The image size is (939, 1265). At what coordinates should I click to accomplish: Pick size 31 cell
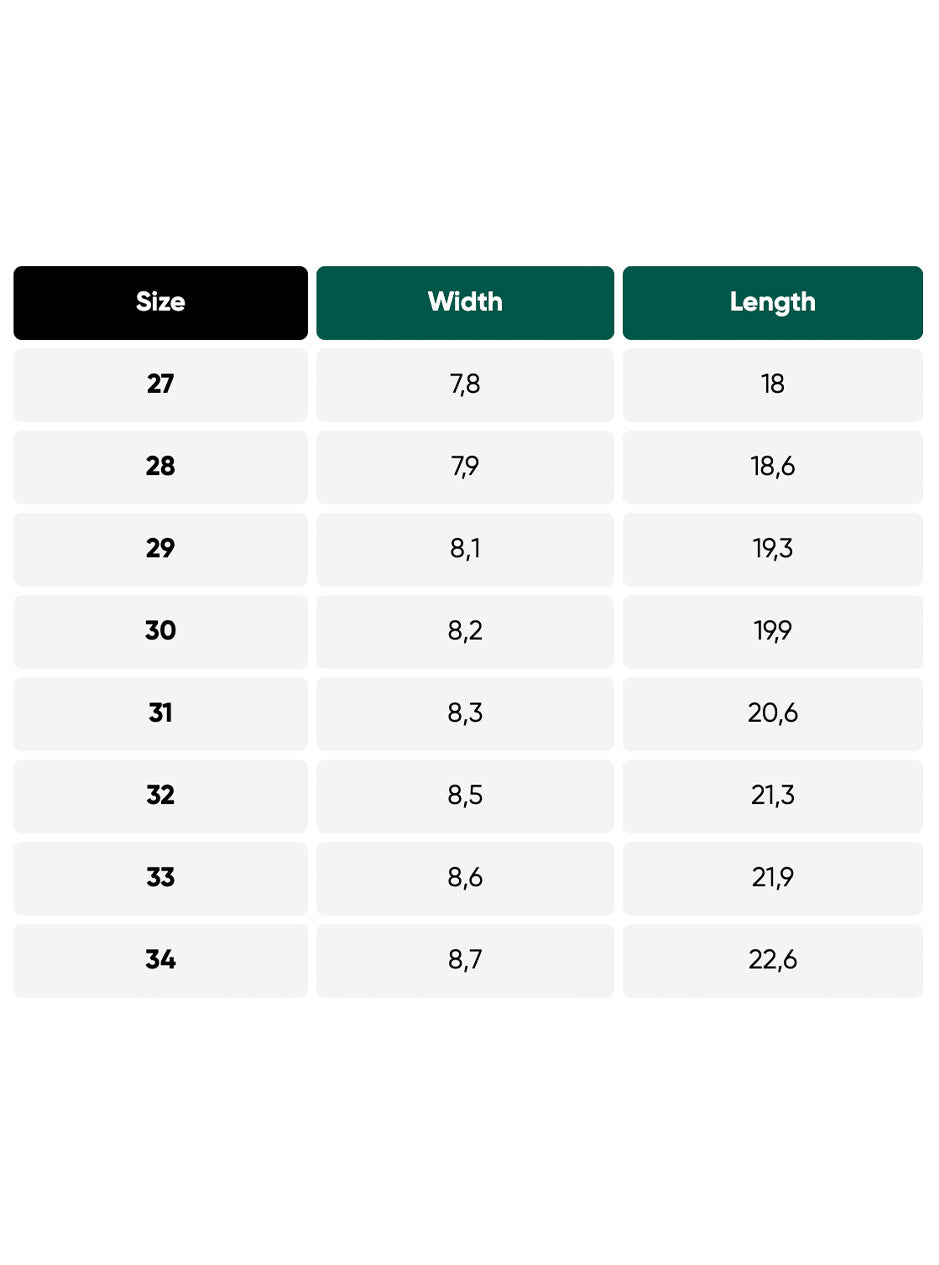pos(160,713)
